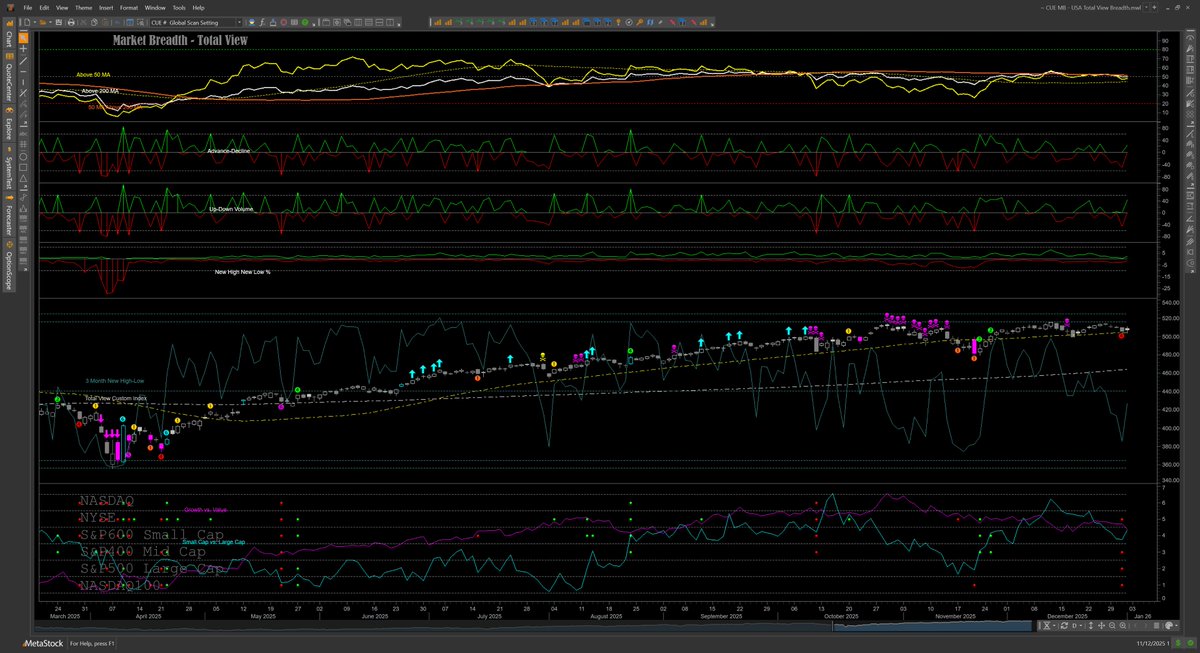The image size is (1200, 653).
Task: Click the circular target icon in top toolbar
Action: [x=629, y=22]
